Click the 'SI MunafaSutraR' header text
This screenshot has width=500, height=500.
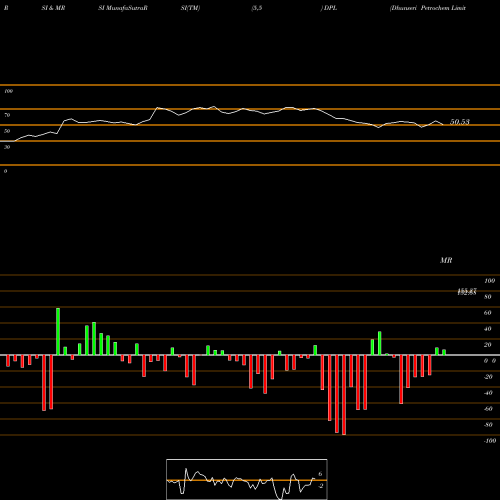pos(123,8)
